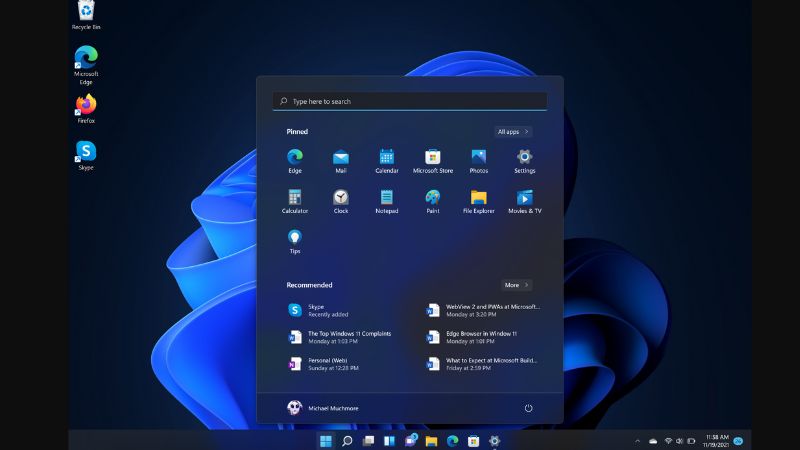This screenshot has width=800, height=450.
Task: Open the Tips app
Action: [295, 242]
